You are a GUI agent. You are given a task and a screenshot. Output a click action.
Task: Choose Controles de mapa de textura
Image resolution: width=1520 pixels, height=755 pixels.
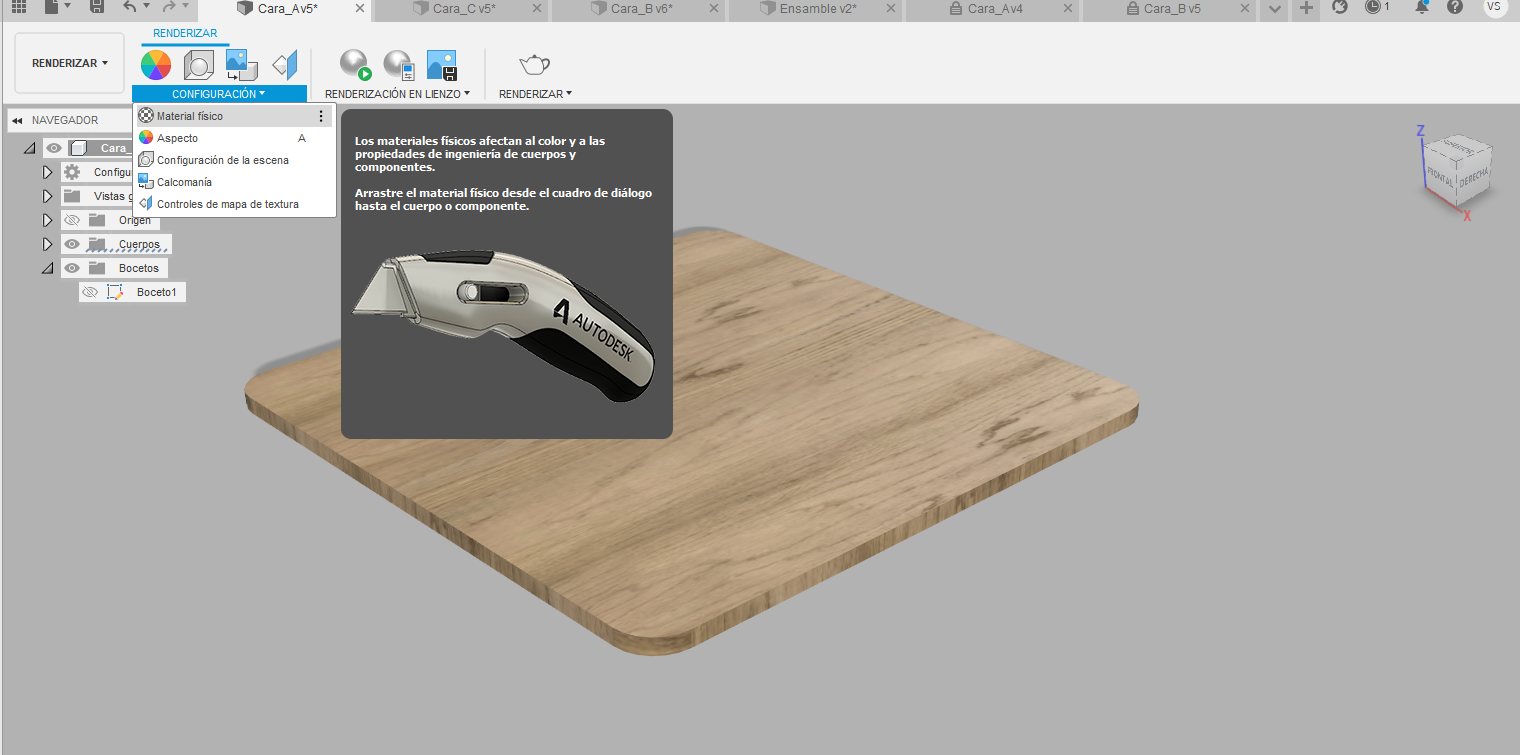[234, 204]
